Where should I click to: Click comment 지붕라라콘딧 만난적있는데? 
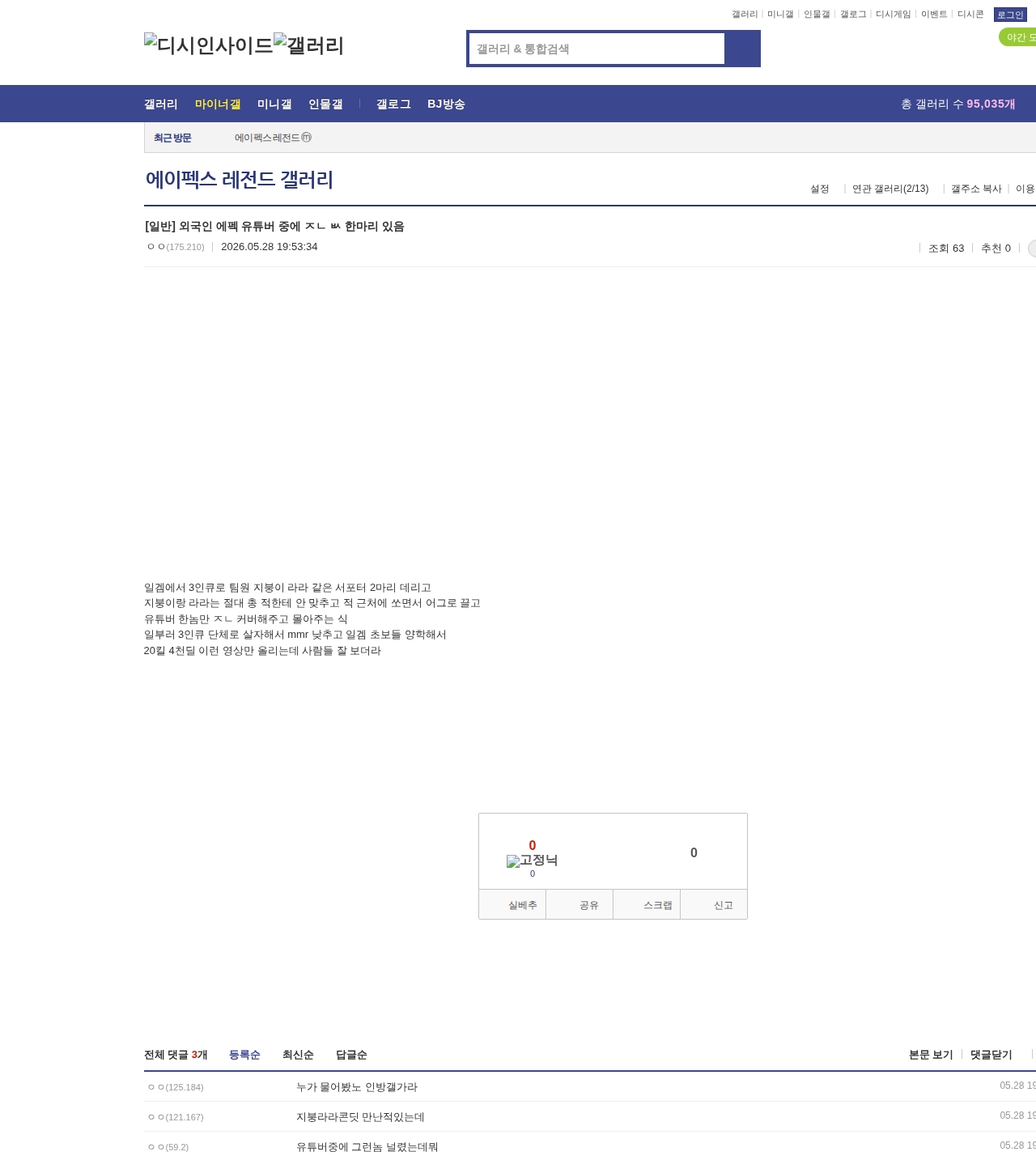click(360, 1117)
